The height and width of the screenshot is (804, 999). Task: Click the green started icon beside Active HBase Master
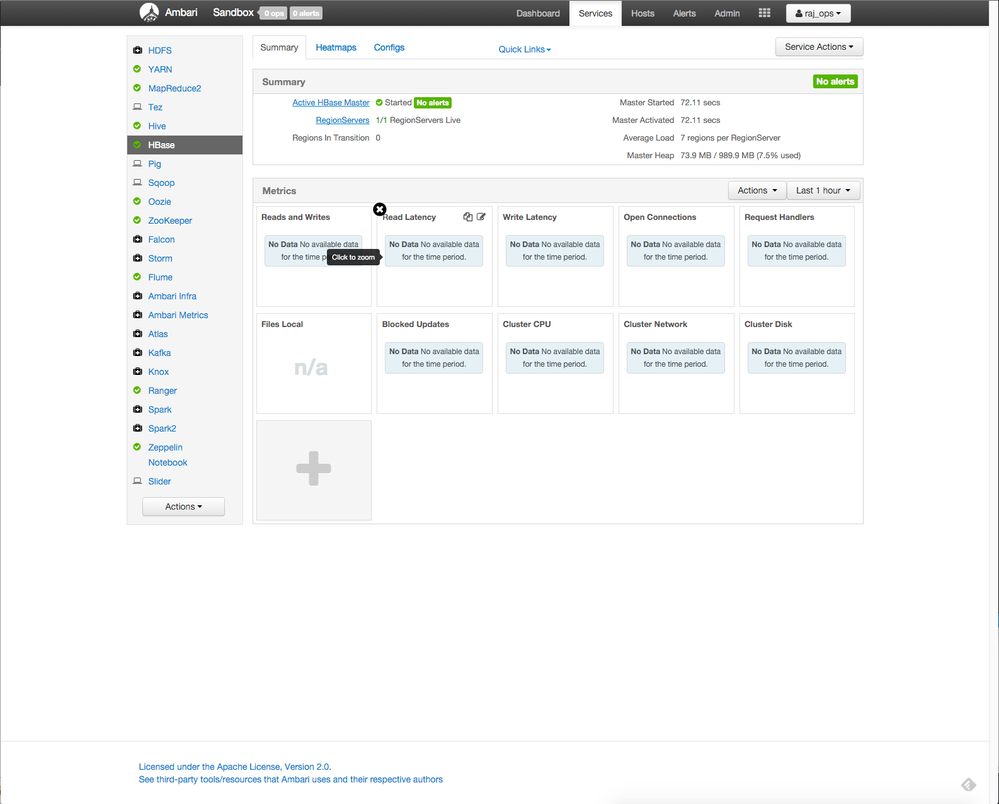(x=379, y=103)
